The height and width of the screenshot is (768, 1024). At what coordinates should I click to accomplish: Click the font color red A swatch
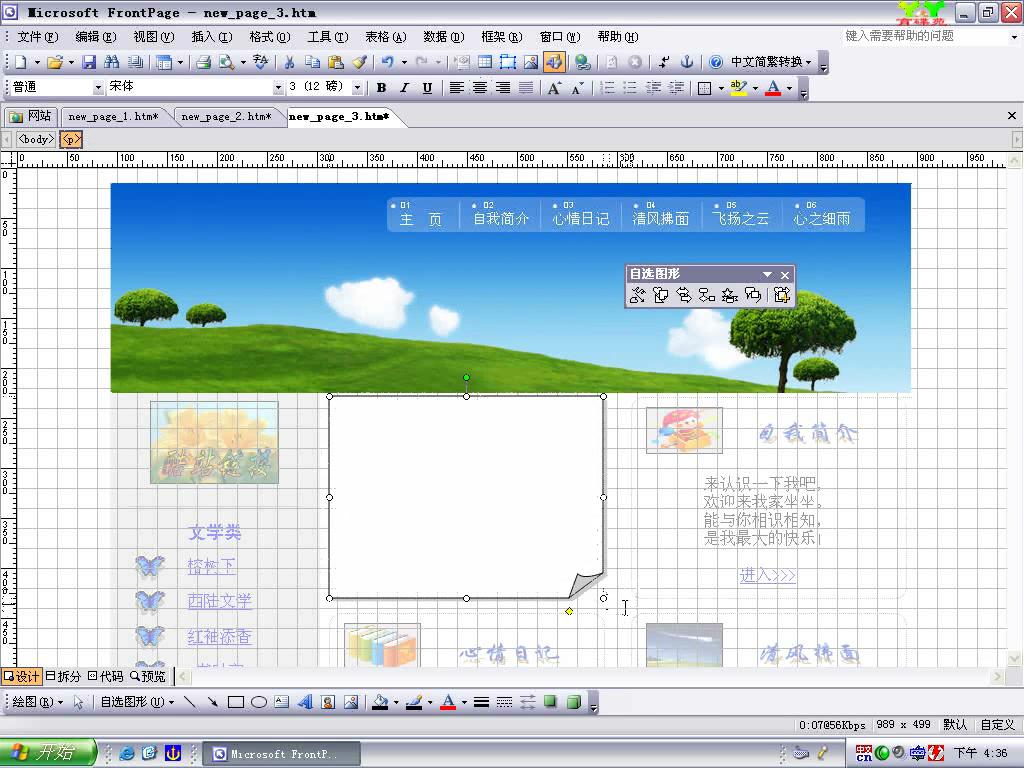(773, 88)
